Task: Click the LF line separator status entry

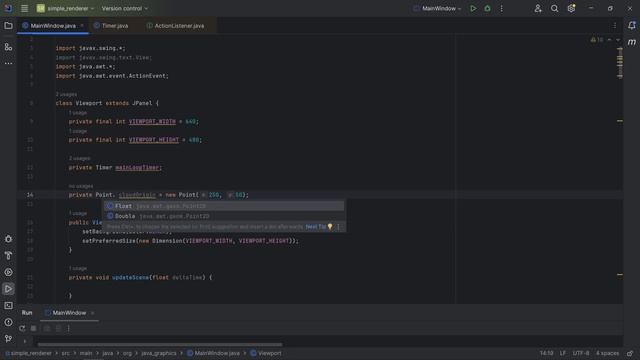Action: pyautogui.click(x=563, y=353)
